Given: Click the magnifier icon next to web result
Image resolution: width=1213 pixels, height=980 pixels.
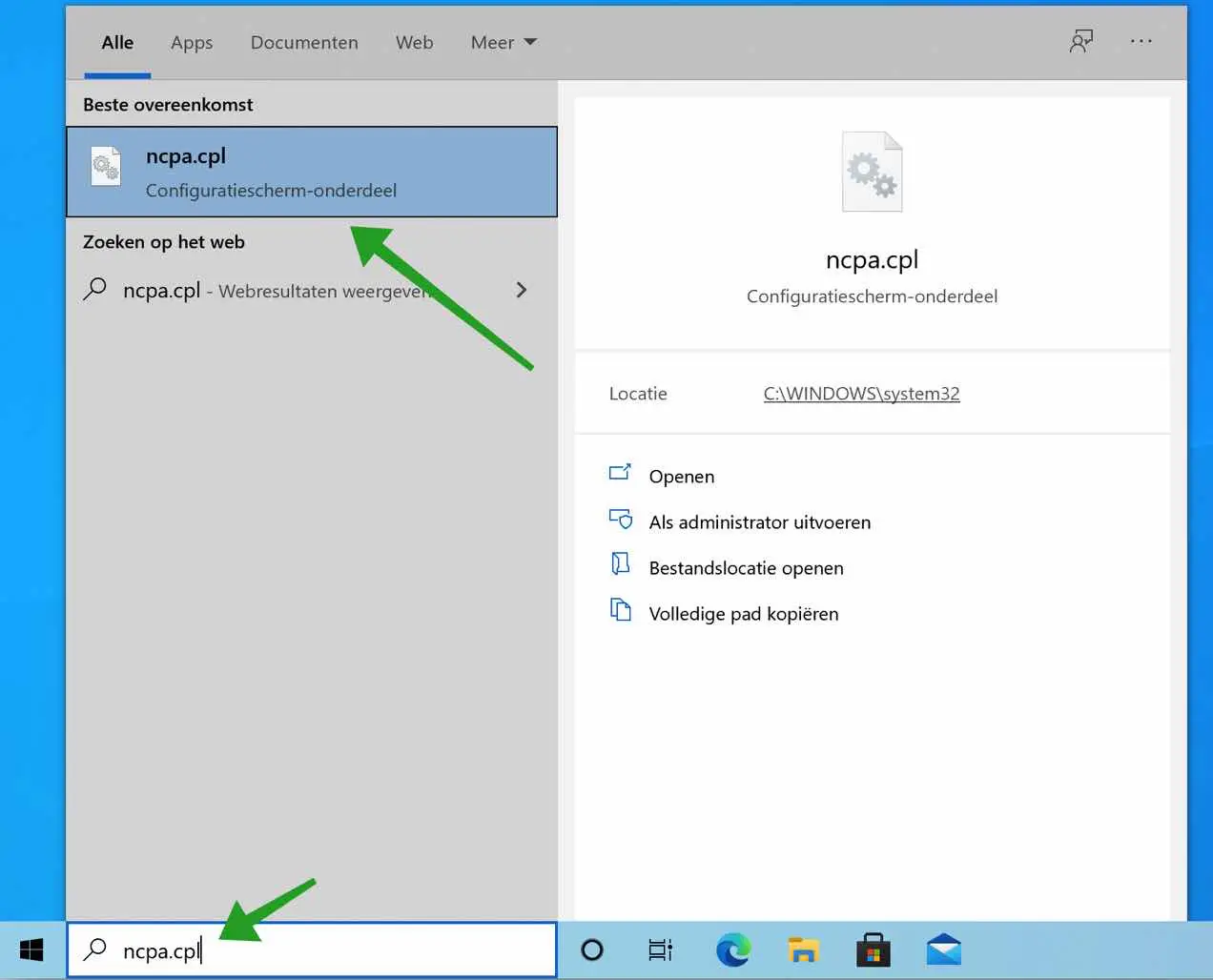Looking at the screenshot, I should tap(94, 289).
